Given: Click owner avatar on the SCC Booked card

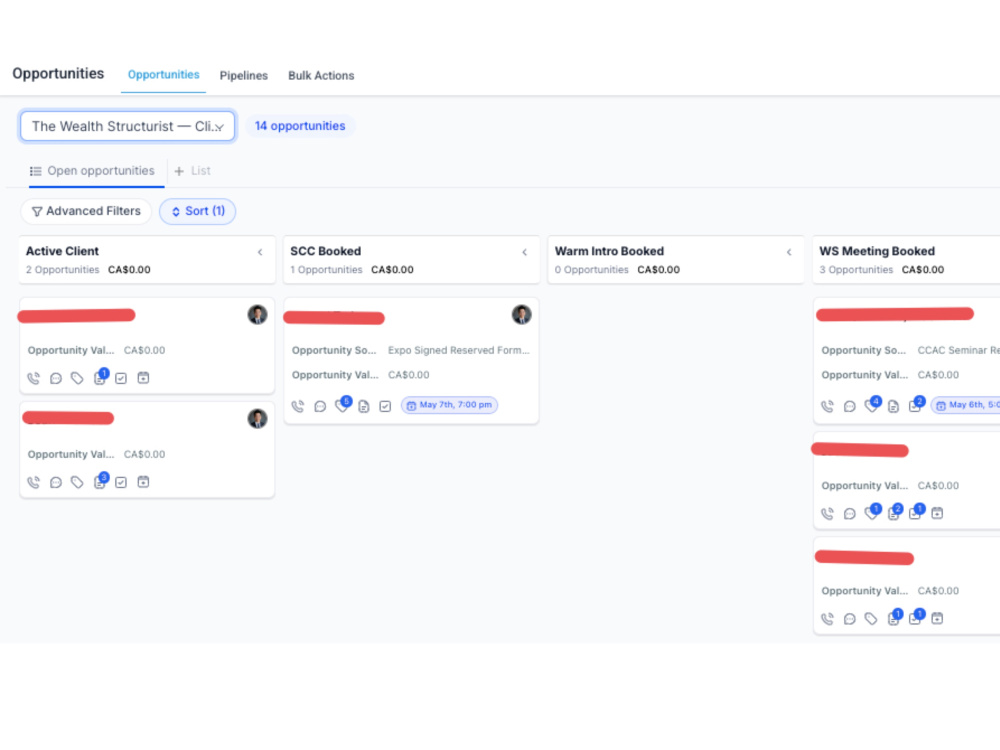Looking at the screenshot, I should click(522, 314).
